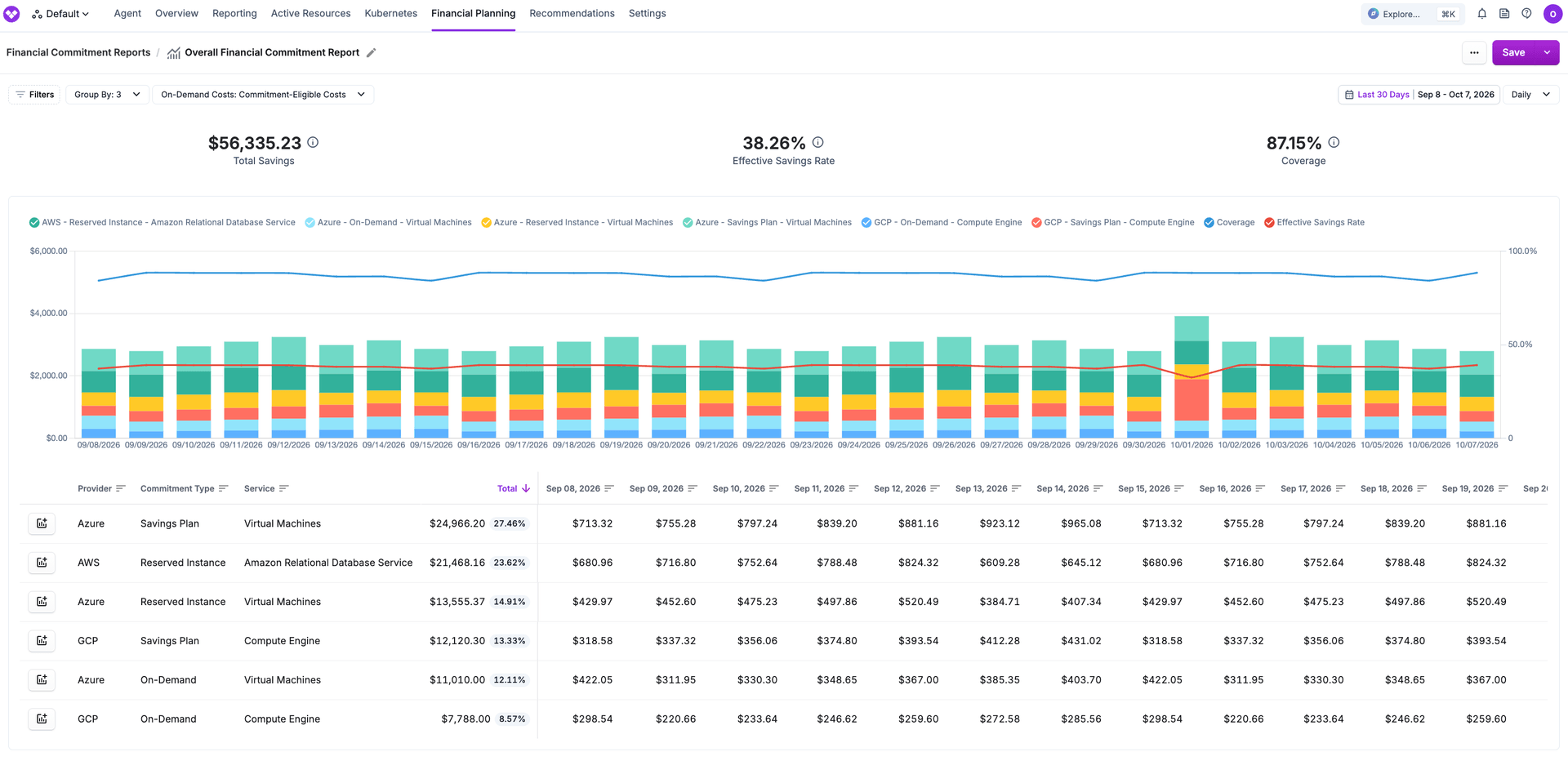Click Total column sort arrow
Image resolution: width=1568 pixels, height=761 pixels.
[526, 489]
